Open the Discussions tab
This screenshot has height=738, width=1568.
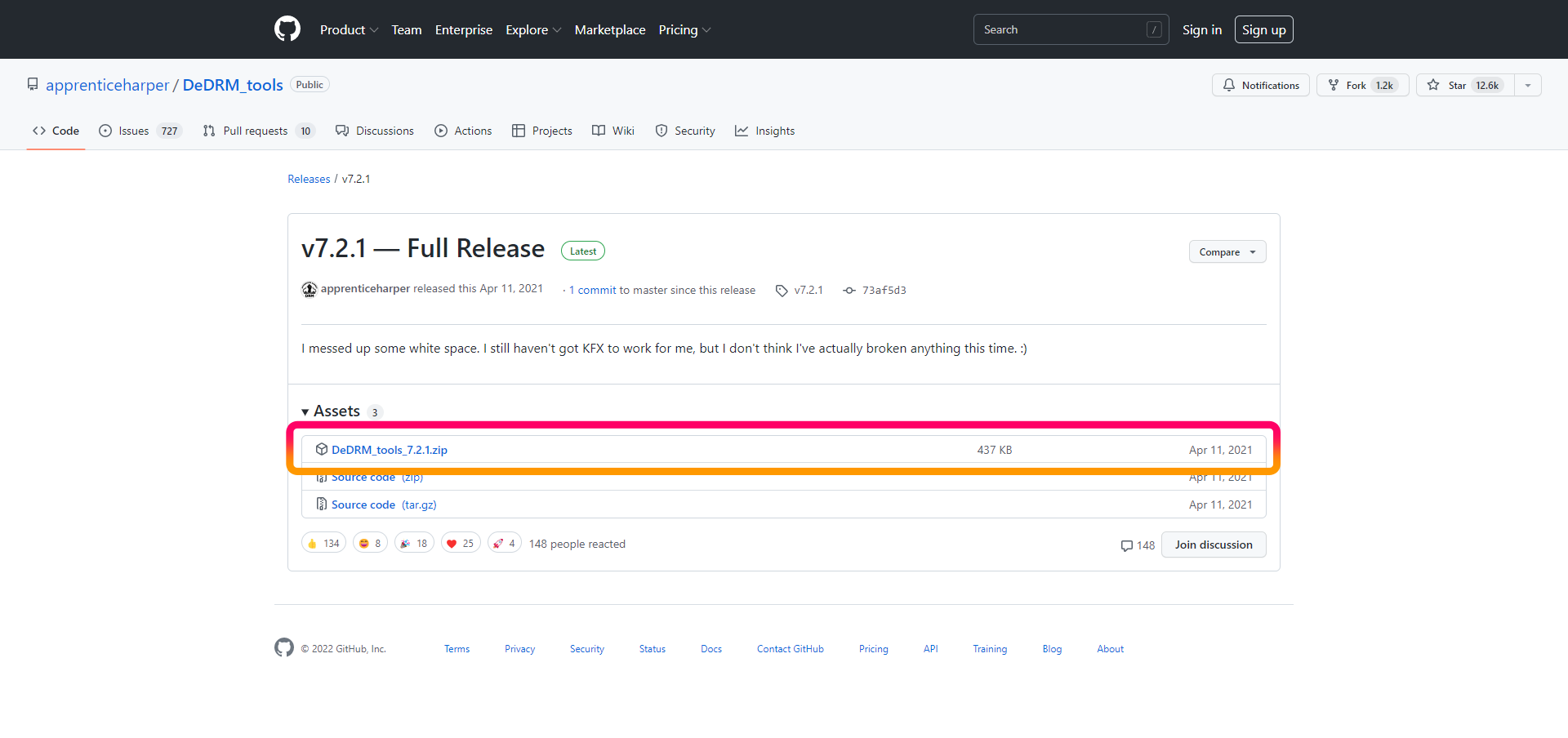click(375, 131)
